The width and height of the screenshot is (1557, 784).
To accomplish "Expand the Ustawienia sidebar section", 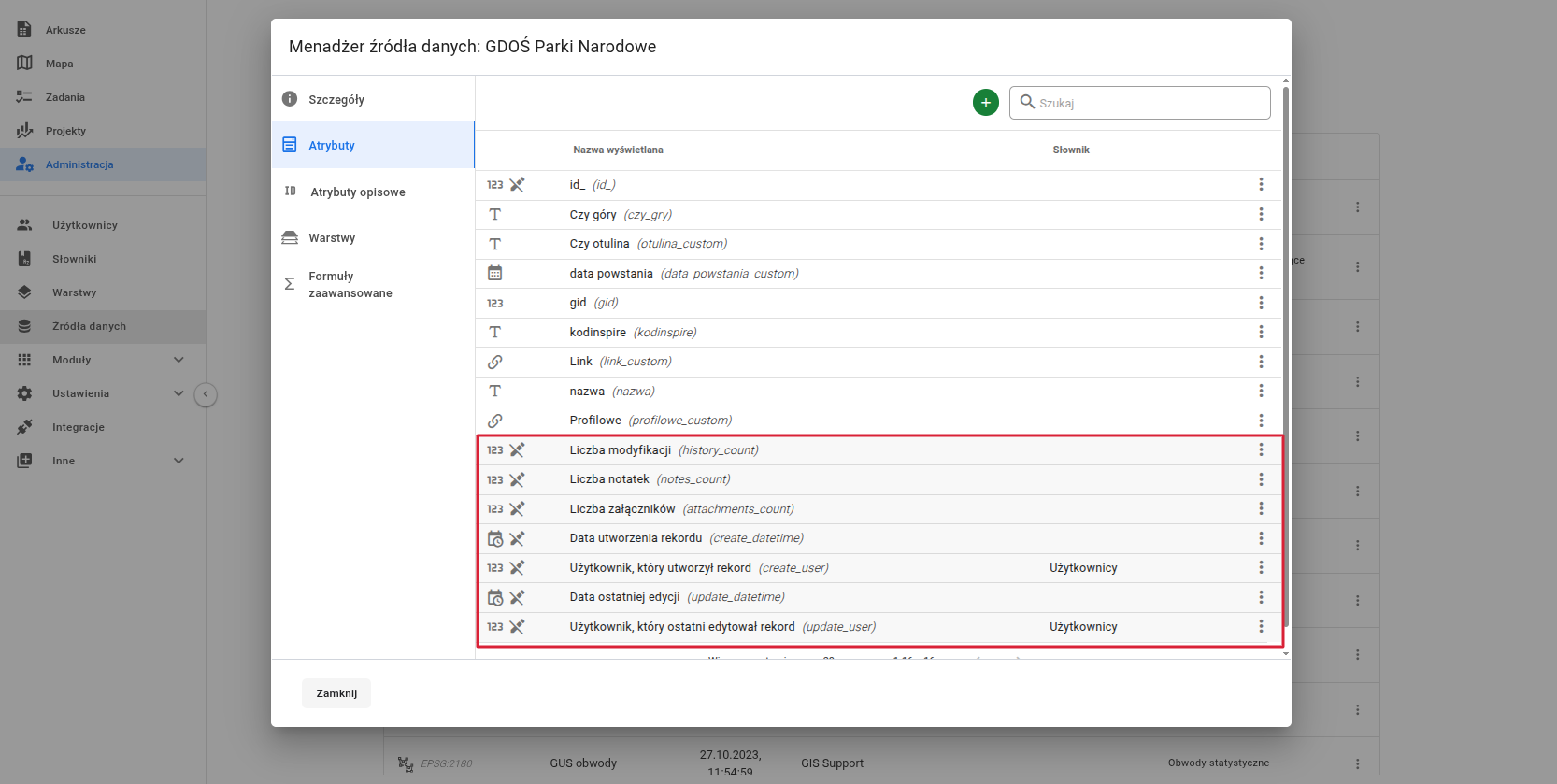I will [x=179, y=393].
